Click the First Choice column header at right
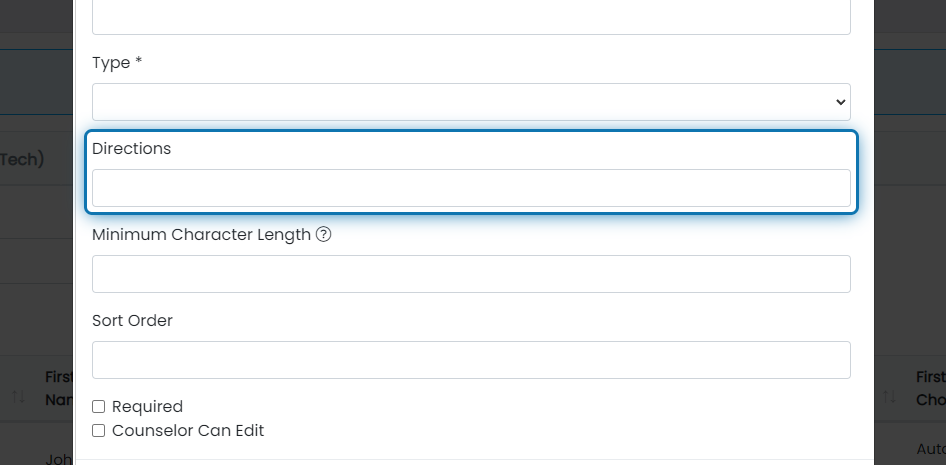Image resolution: width=946 pixels, height=465 pixels. click(x=930, y=388)
